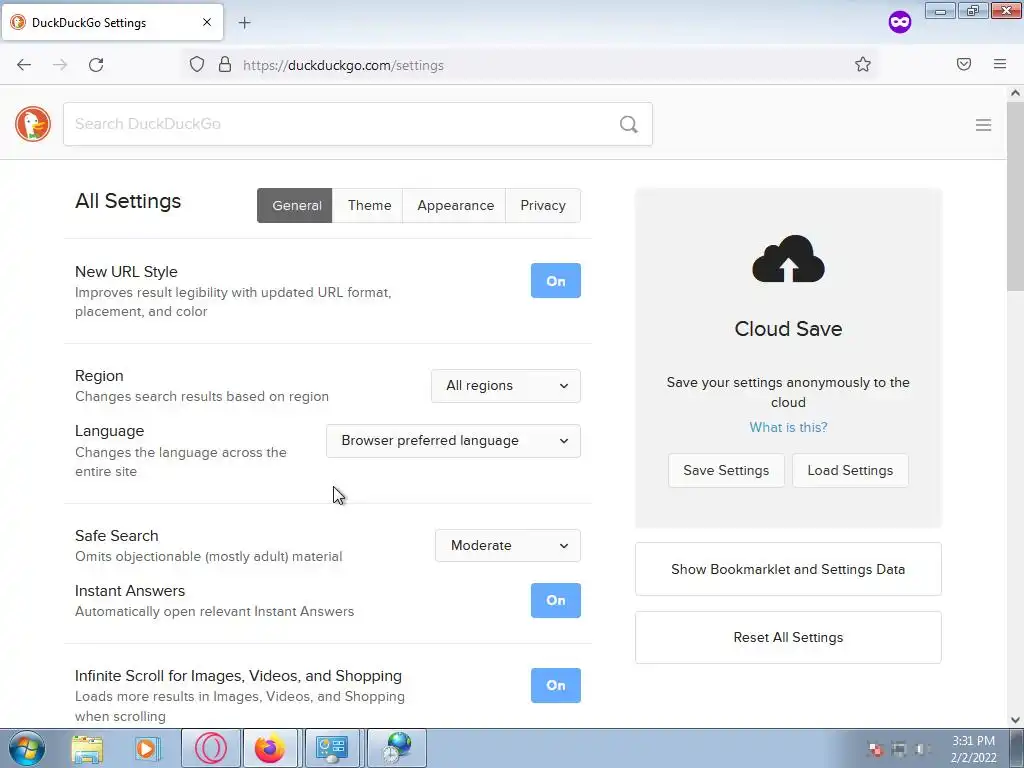Toggle Infinite Scroll for Images setting
The image size is (1024, 768).
point(556,686)
